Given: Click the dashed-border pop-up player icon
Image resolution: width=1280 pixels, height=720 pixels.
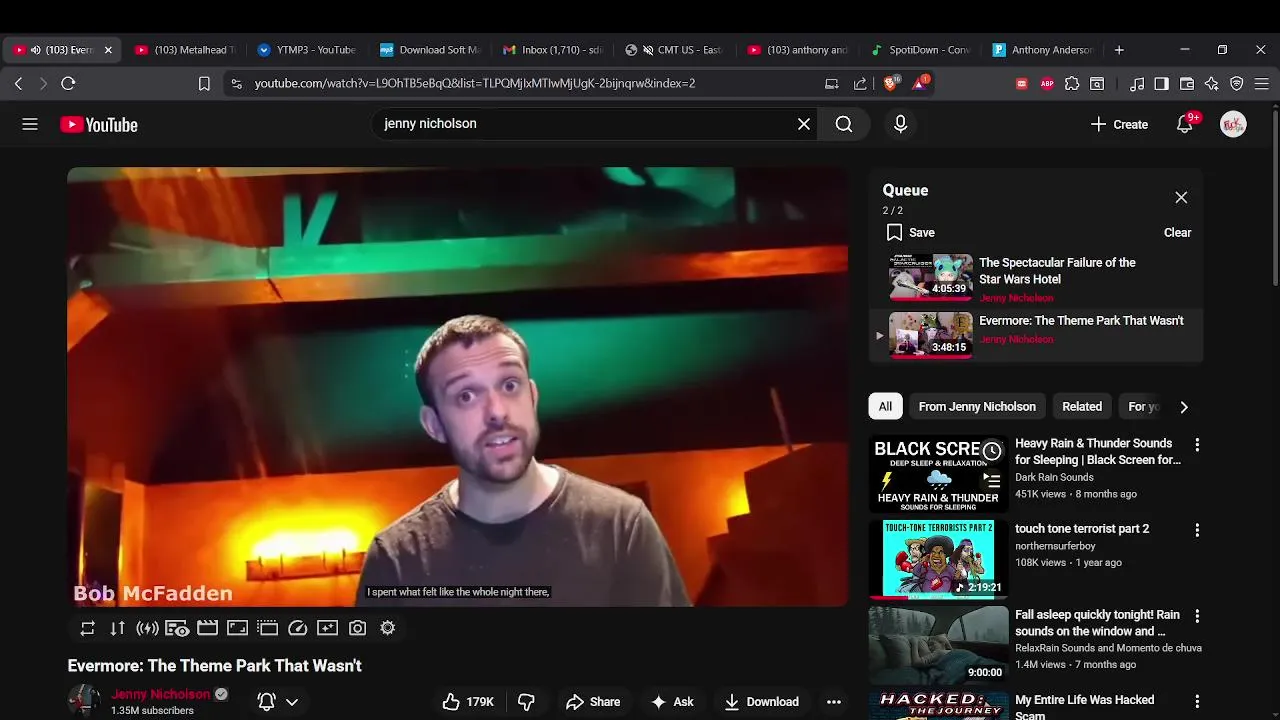Looking at the screenshot, I should point(267,628).
